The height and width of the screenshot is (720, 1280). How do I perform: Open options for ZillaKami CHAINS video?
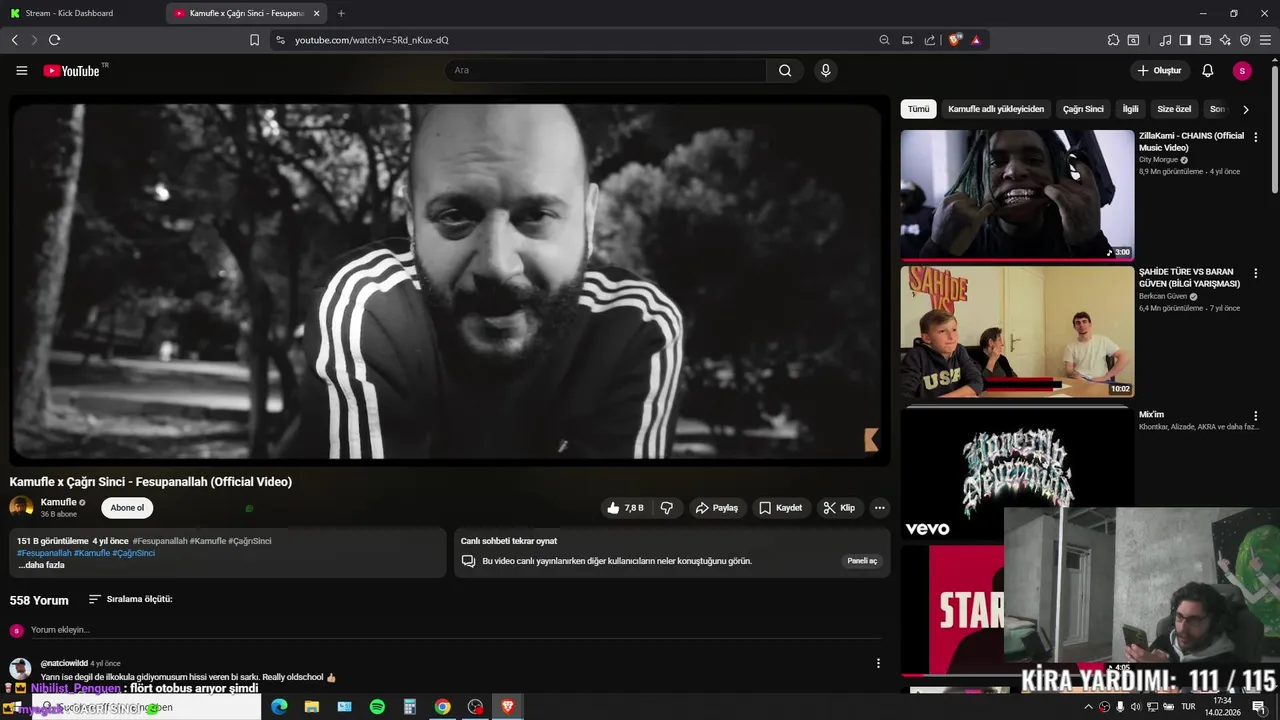click(1256, 137)
